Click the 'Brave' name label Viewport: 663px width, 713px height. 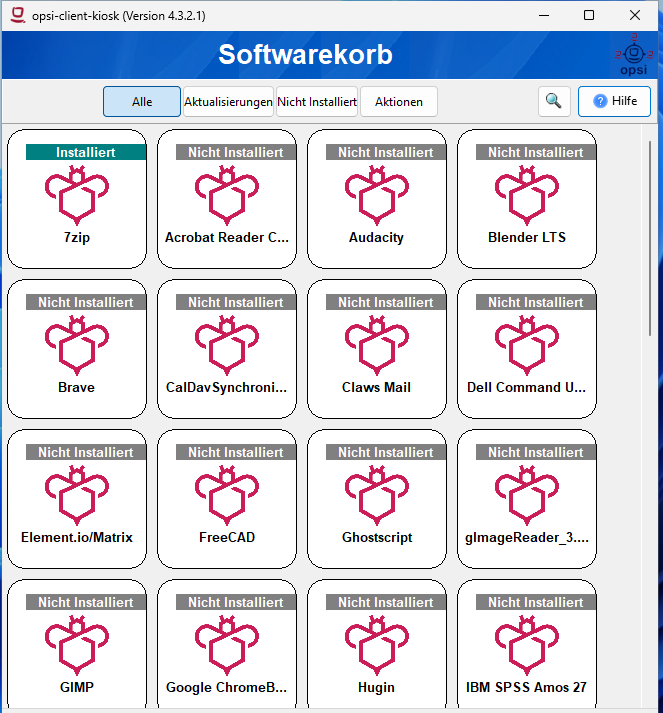tap(76, 387)
